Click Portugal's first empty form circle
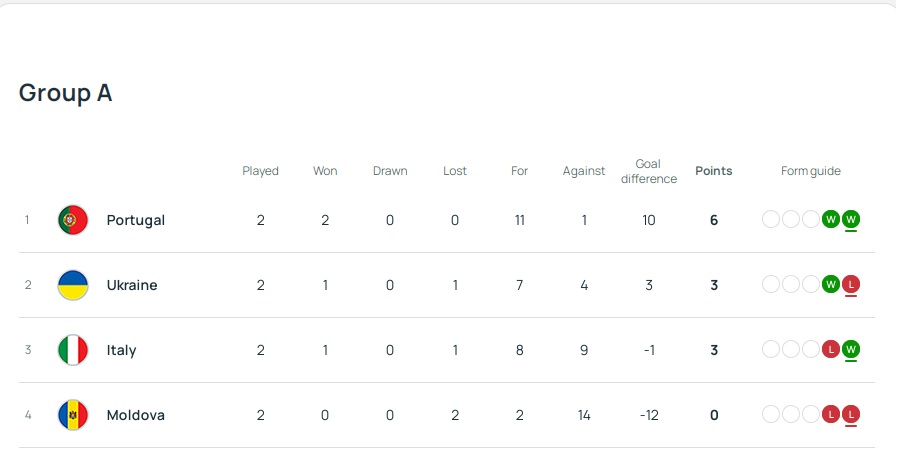The width and height of the screenshot is (898, 450). click(771, 219)
